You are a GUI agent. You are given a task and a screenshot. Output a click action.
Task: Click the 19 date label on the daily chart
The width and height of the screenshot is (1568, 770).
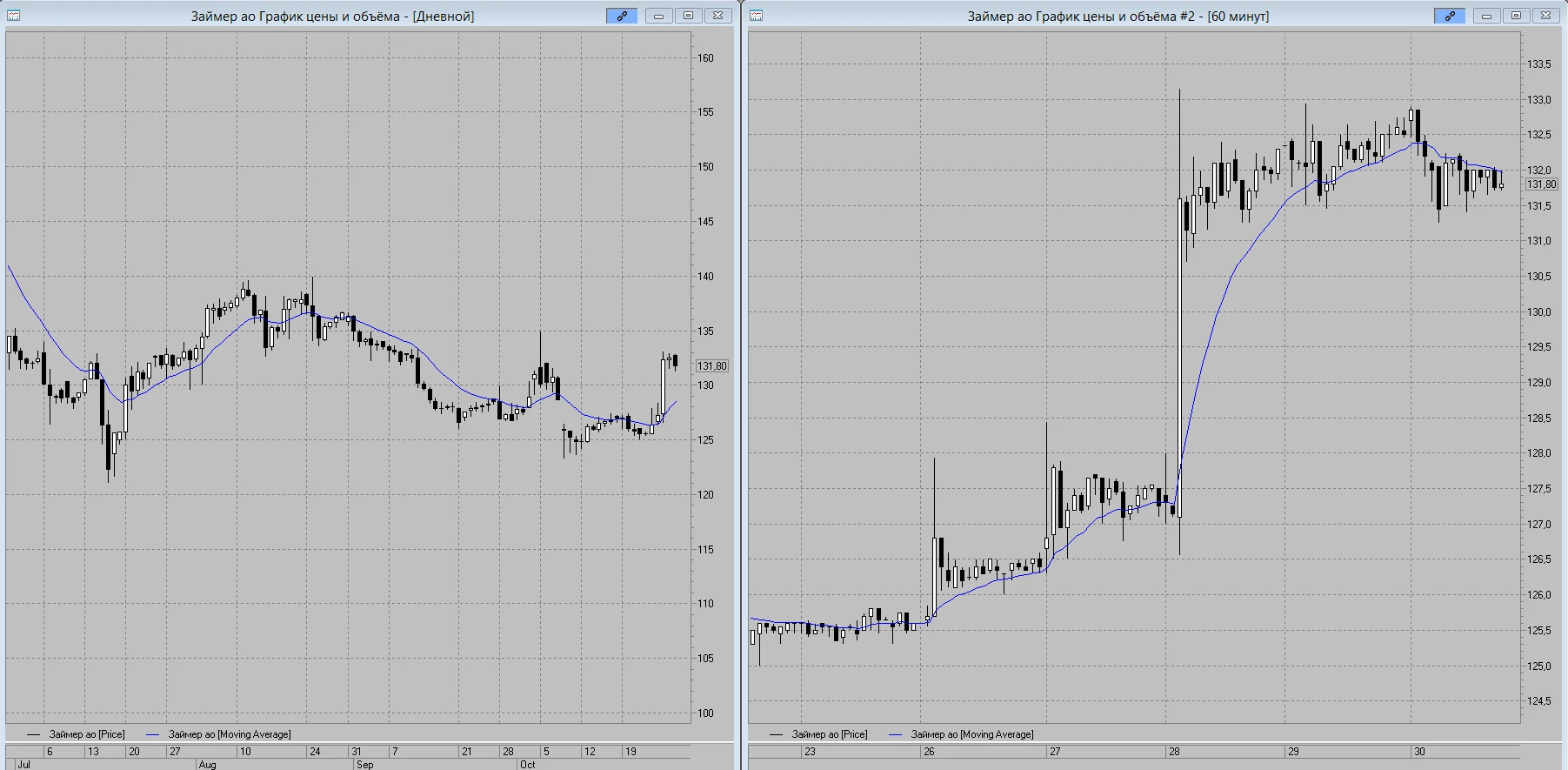coord(631,752)
